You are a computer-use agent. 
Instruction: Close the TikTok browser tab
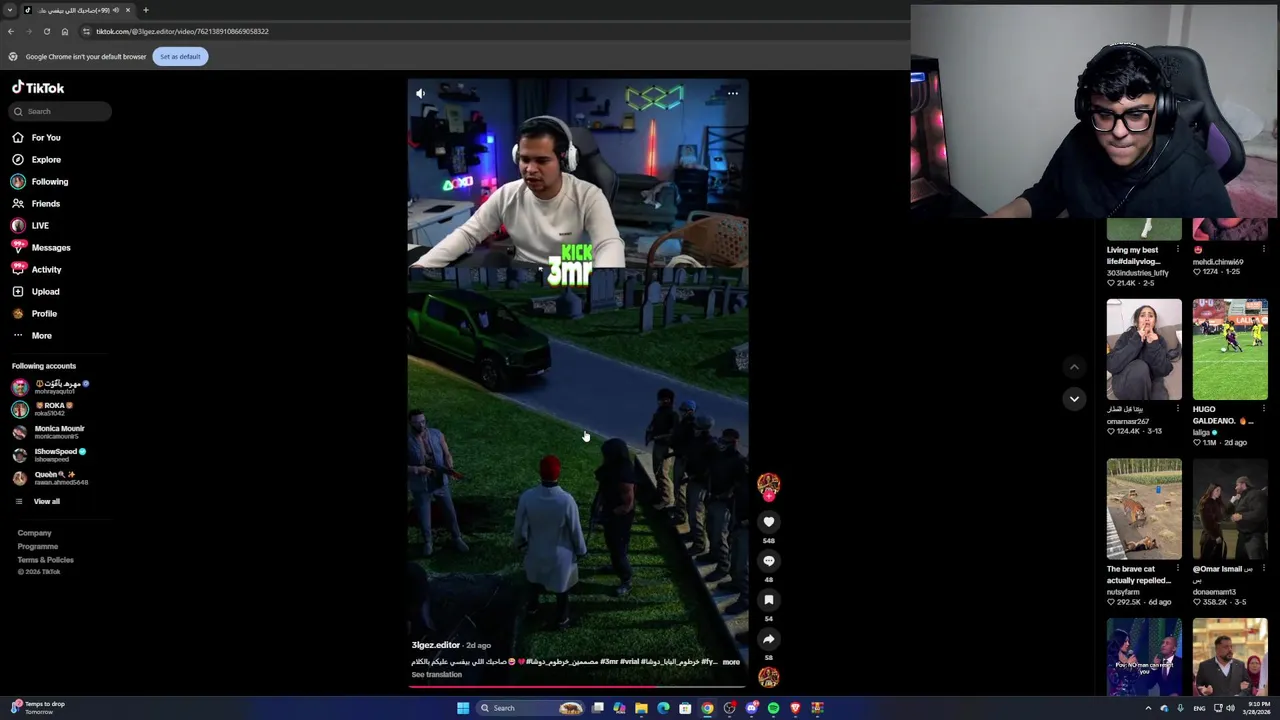click(x=127, y=10)
